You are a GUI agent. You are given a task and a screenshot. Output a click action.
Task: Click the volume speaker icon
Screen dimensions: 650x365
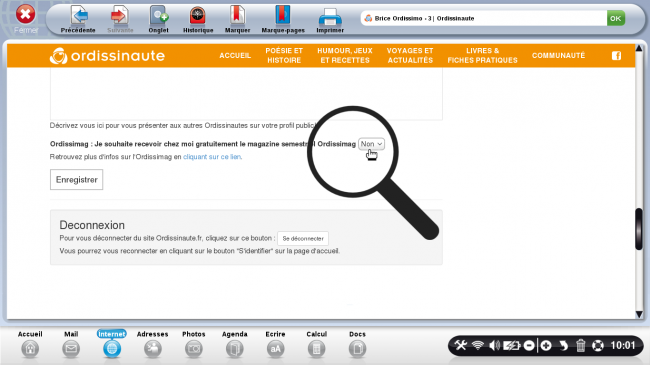(x=495, y=345)
